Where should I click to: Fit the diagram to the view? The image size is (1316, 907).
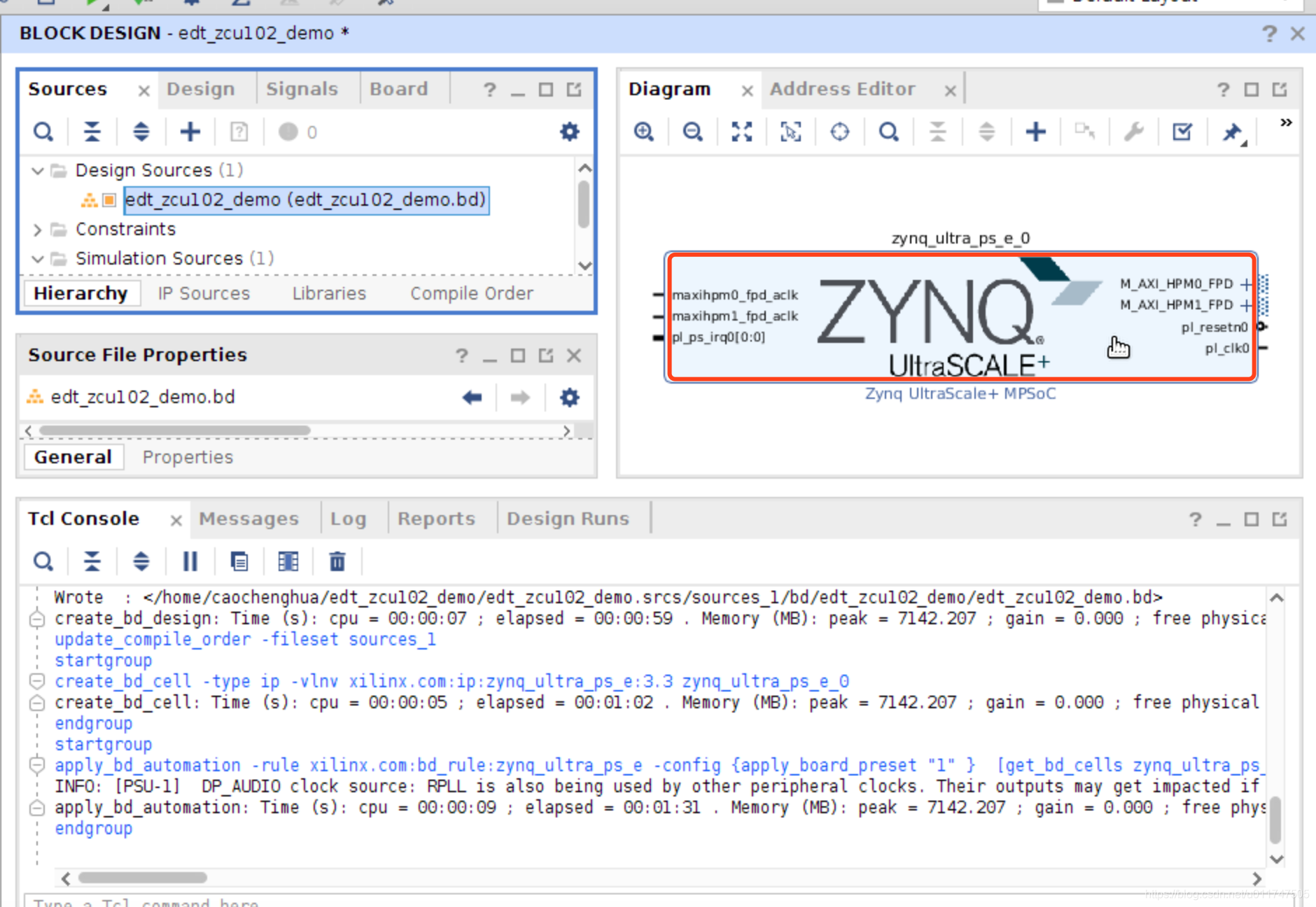tap(742, 132)
